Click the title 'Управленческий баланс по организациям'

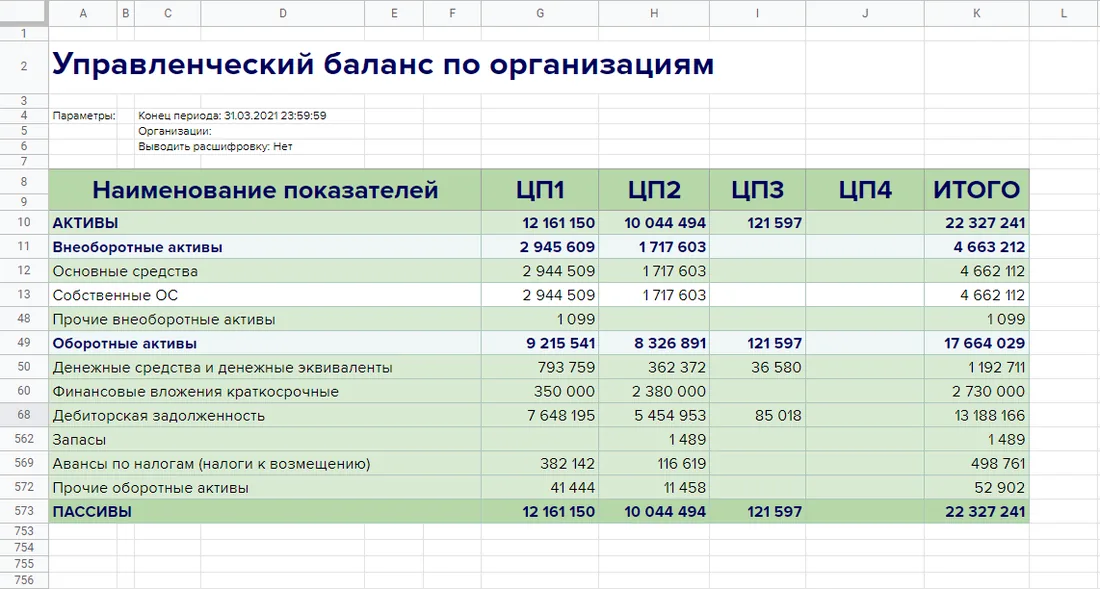point(383,65)
